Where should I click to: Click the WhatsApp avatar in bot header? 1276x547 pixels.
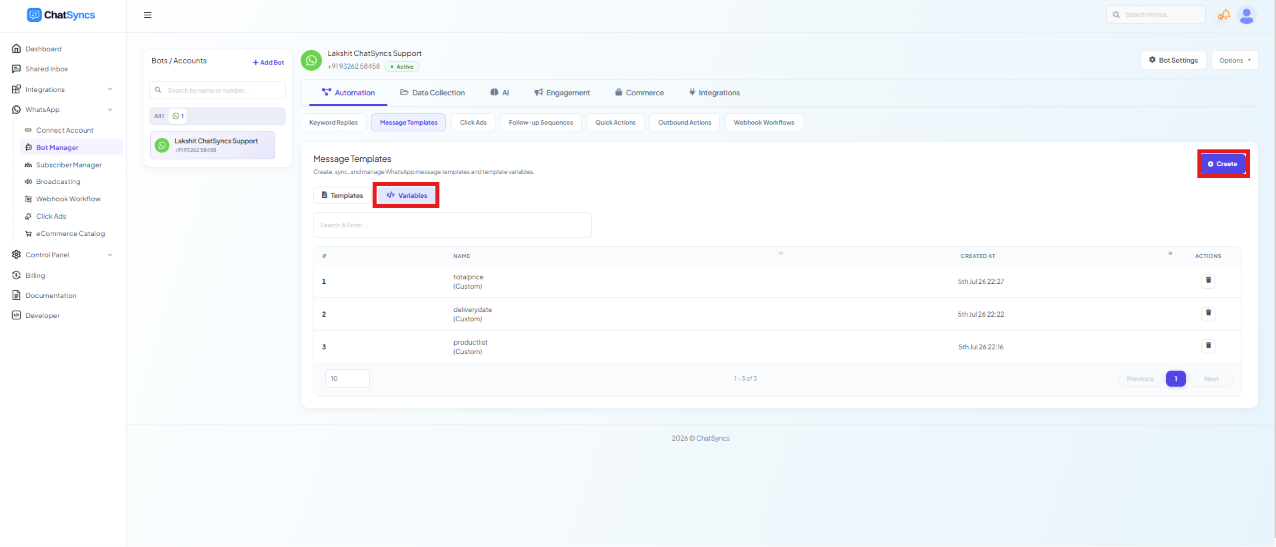[312, 60]
